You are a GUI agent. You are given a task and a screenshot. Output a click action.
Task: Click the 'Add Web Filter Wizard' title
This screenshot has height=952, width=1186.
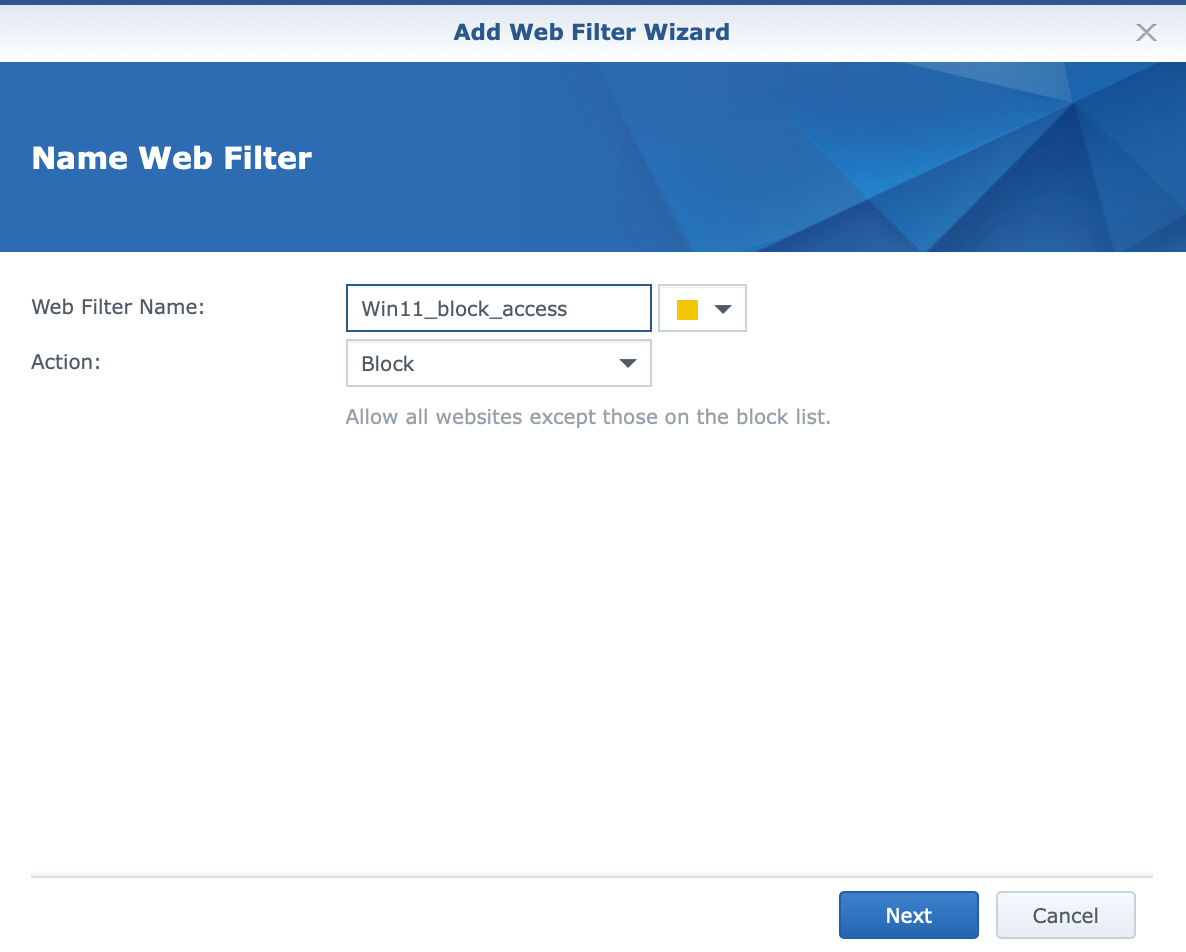click(x=591, y=33)
